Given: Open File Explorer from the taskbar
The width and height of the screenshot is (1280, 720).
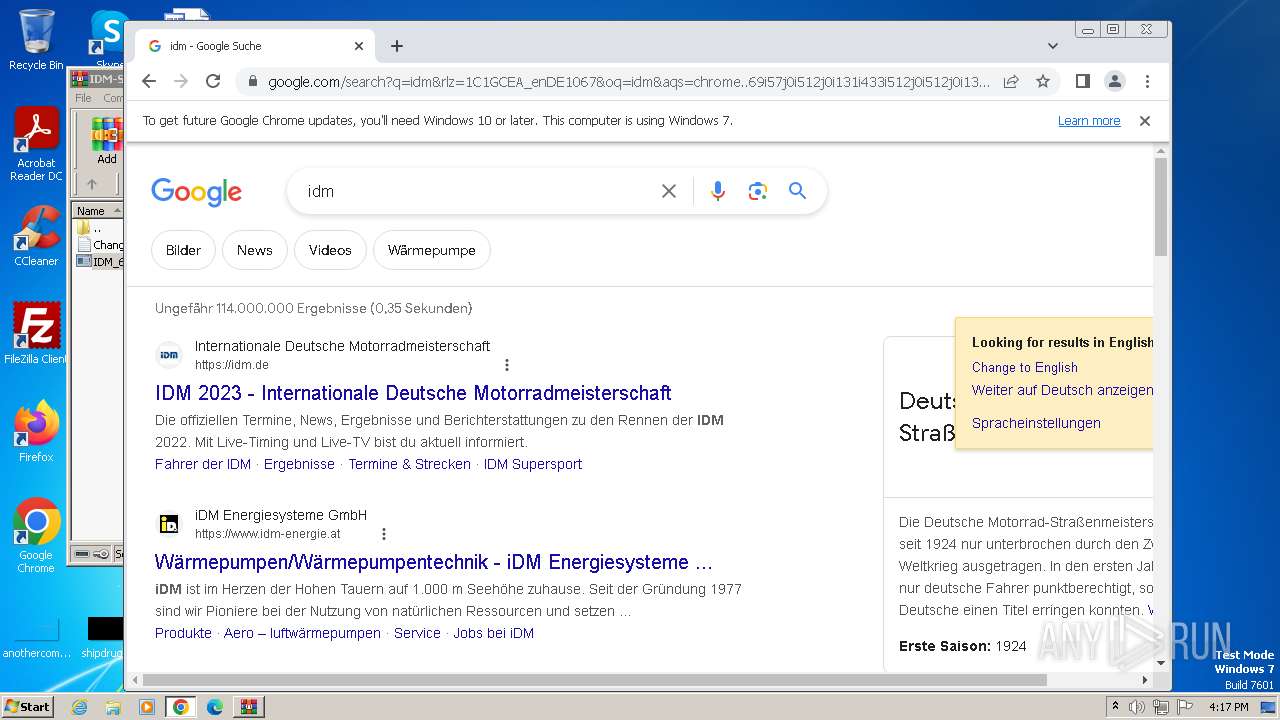Looking at the screenshot, I should 113,707.
